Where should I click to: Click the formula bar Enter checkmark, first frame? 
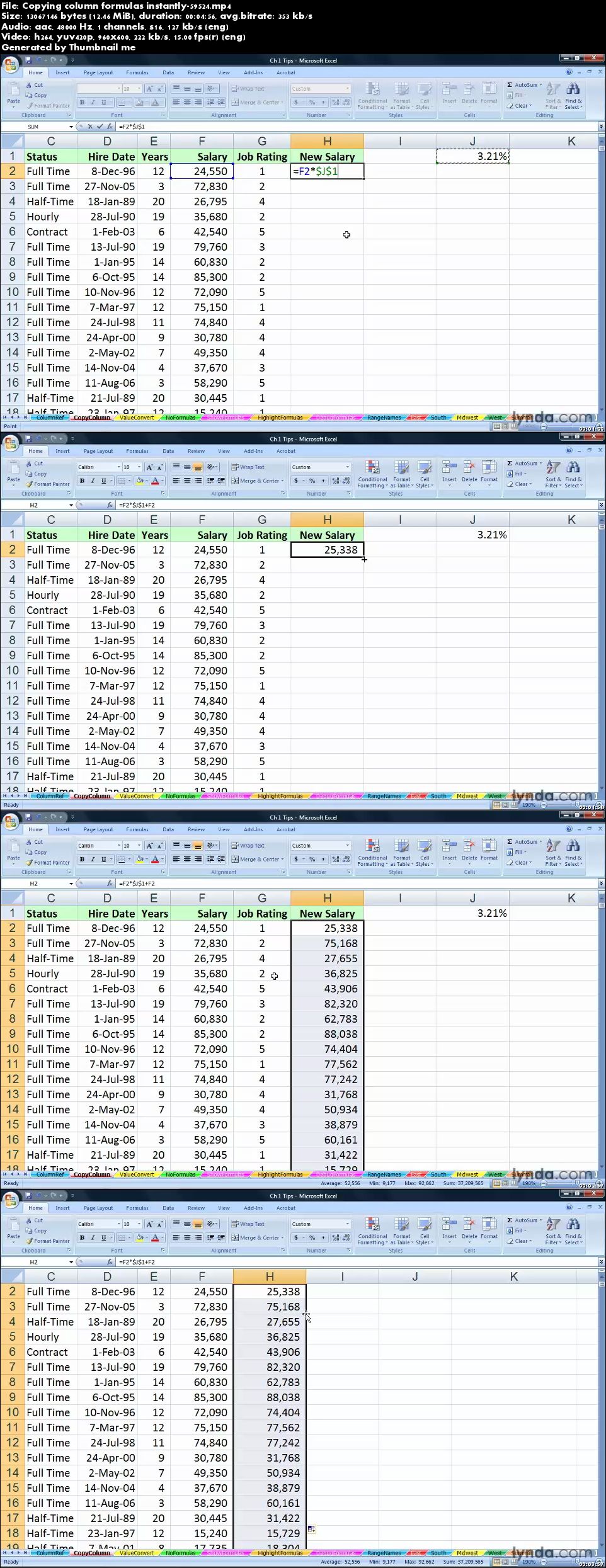99,127
